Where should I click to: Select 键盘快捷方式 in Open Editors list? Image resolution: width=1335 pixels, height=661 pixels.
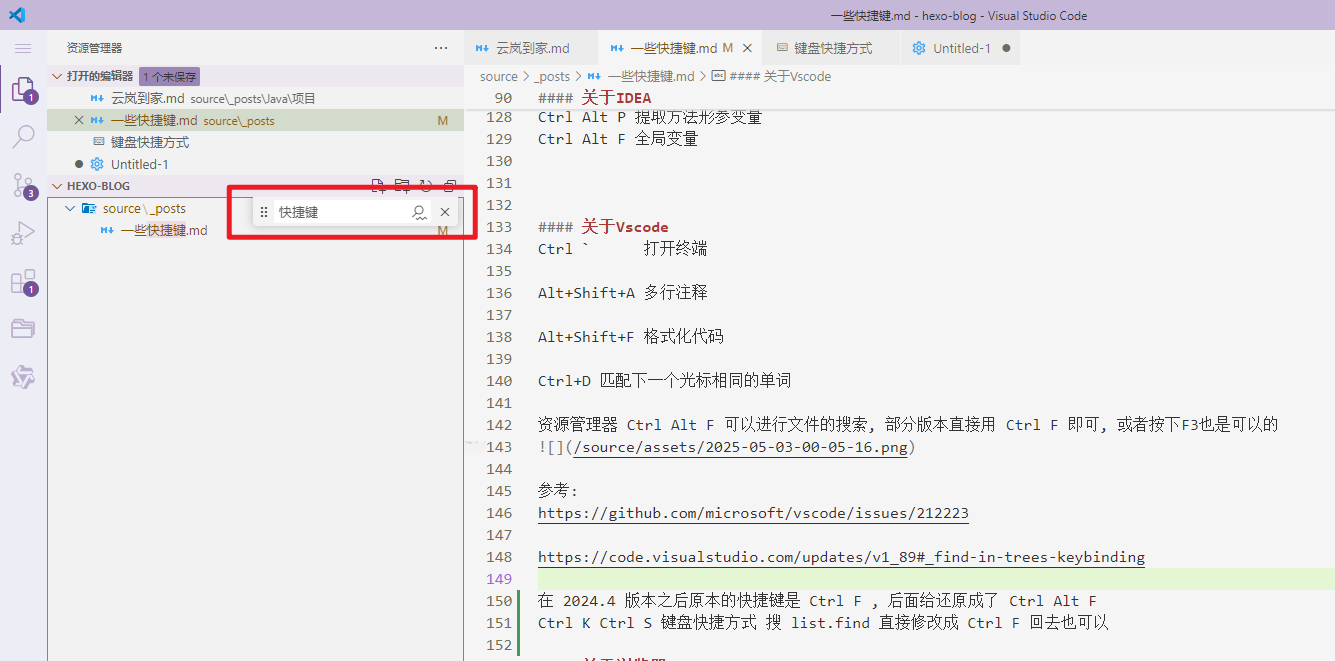pyautogui.click(x=255, y=142)
